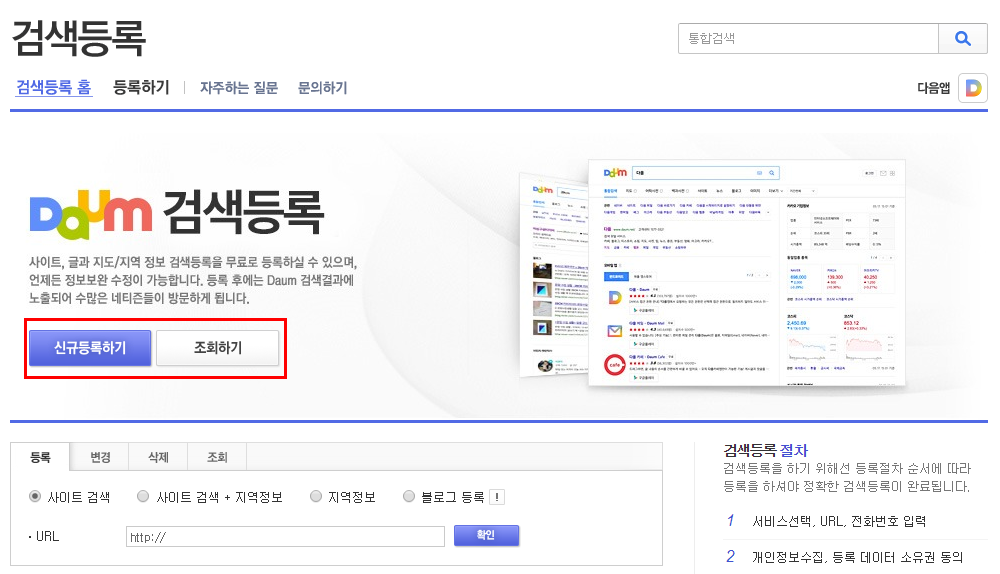Switch to the 등록 tab
This screenshot has width=1000, height=574.
point(40,457)
